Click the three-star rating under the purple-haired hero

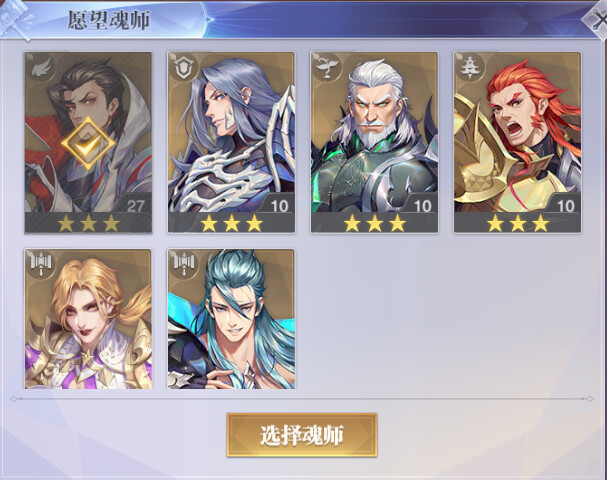(231, 223)
